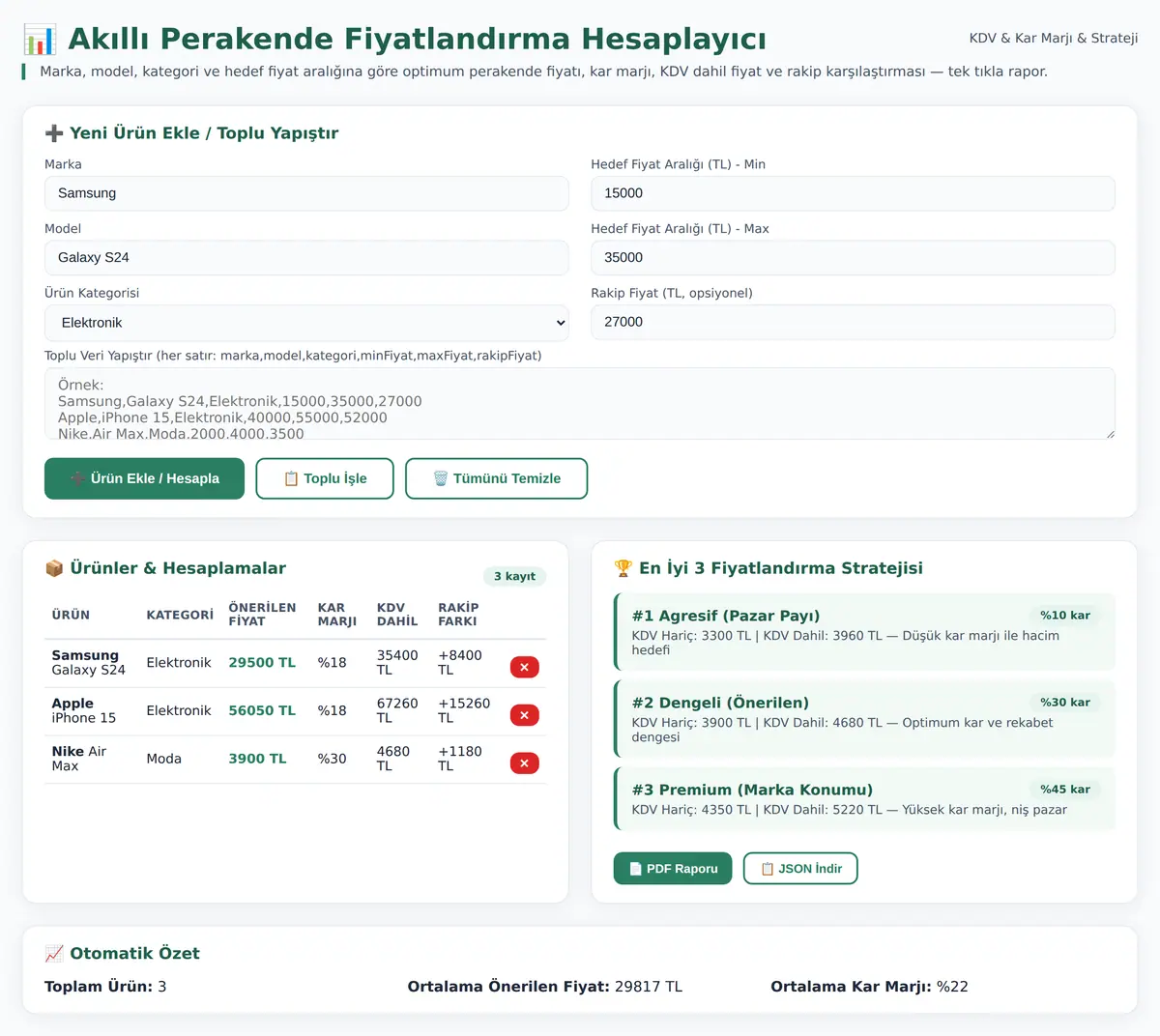Screen dimensions: 1160x1036
Task: Click the ÖNERİLEN FİYAT column header
Action: click(262, 615)
